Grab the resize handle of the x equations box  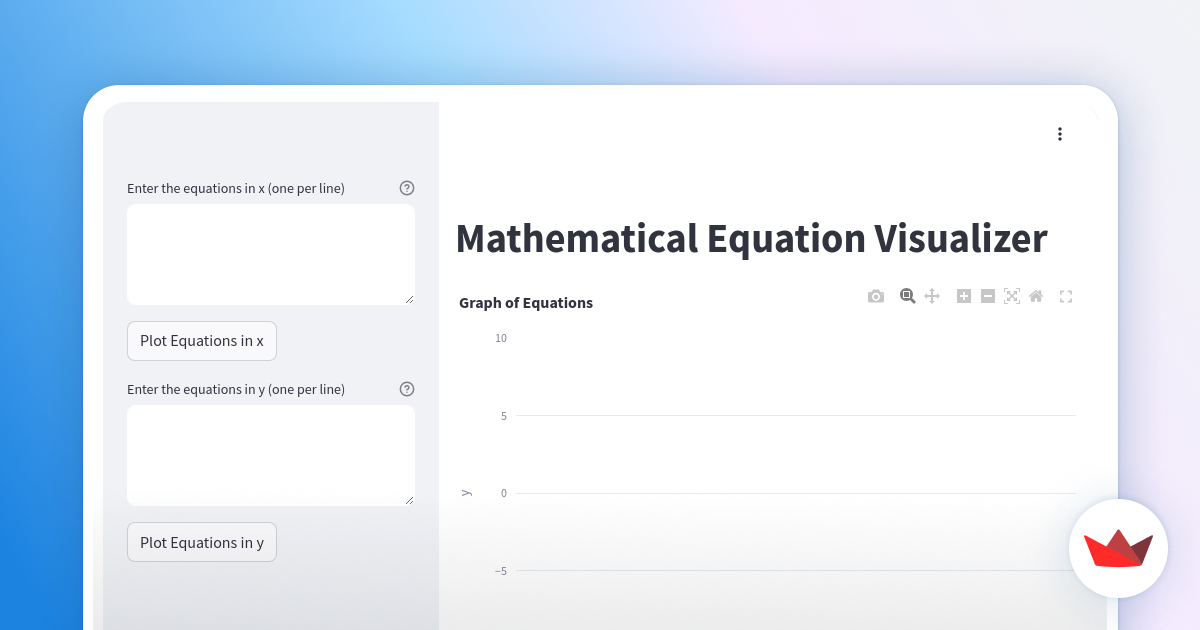411,300
